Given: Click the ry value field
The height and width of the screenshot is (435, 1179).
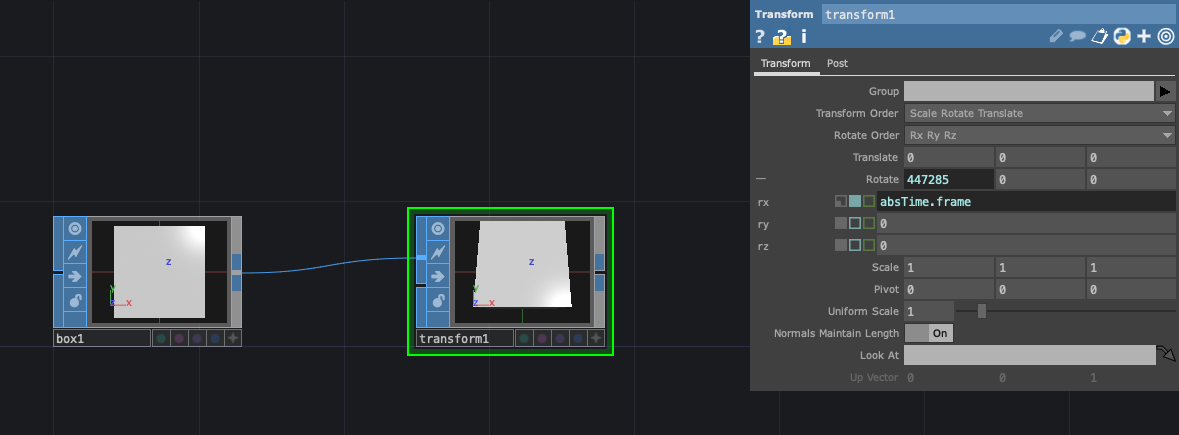Looking at the screenshot, I should pyautogui.click(x=1027, y=223).
